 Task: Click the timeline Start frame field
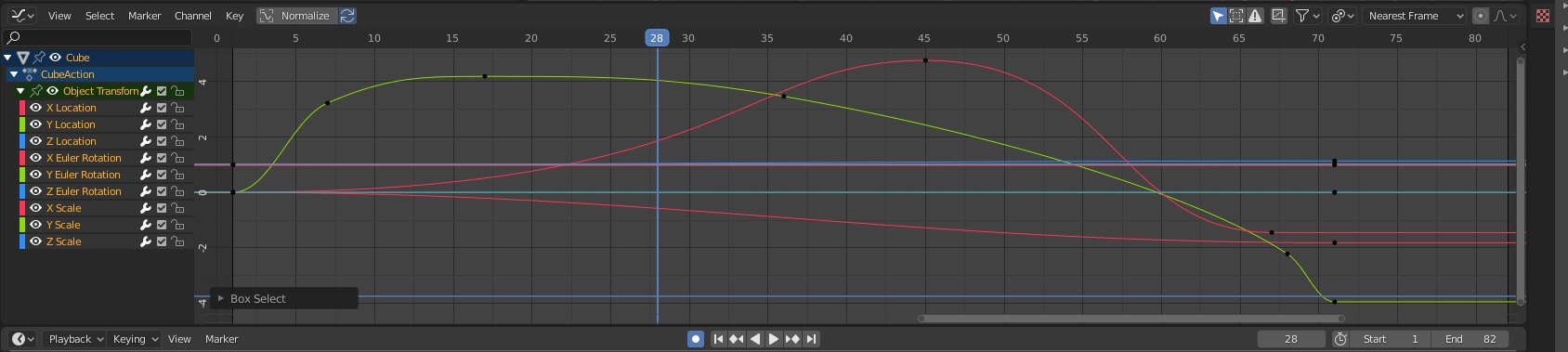click(x=1391, y=339)
